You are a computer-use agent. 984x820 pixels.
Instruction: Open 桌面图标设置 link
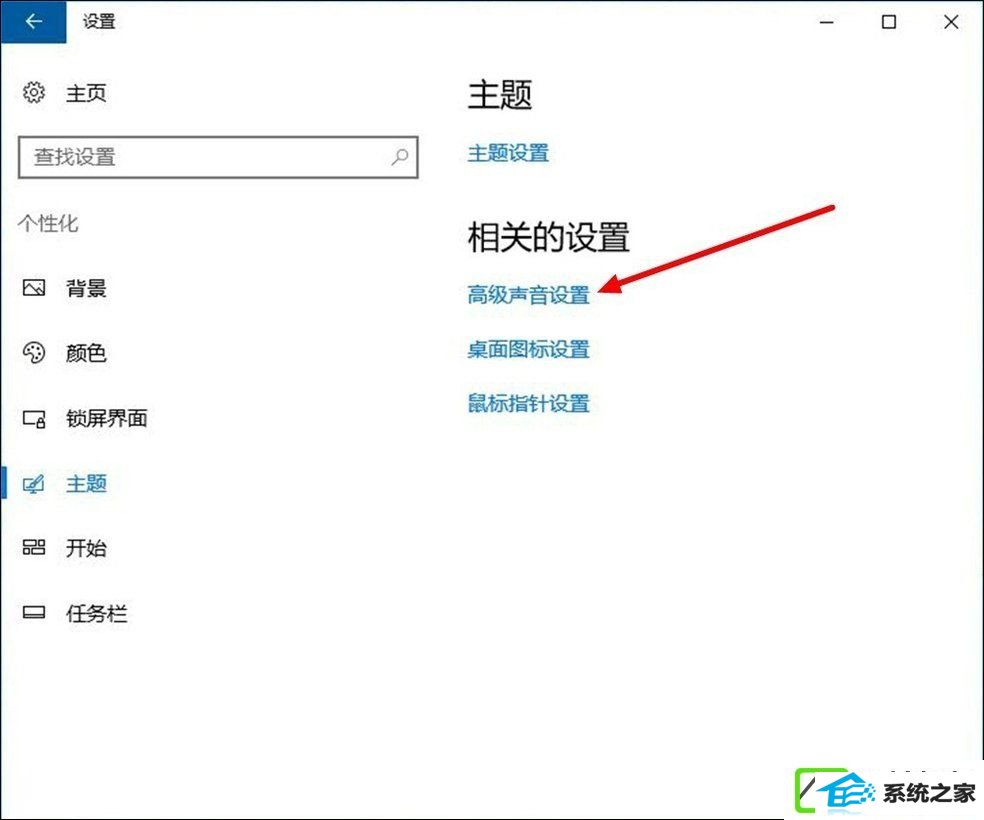pyautogui.click(x=528, y=349)
